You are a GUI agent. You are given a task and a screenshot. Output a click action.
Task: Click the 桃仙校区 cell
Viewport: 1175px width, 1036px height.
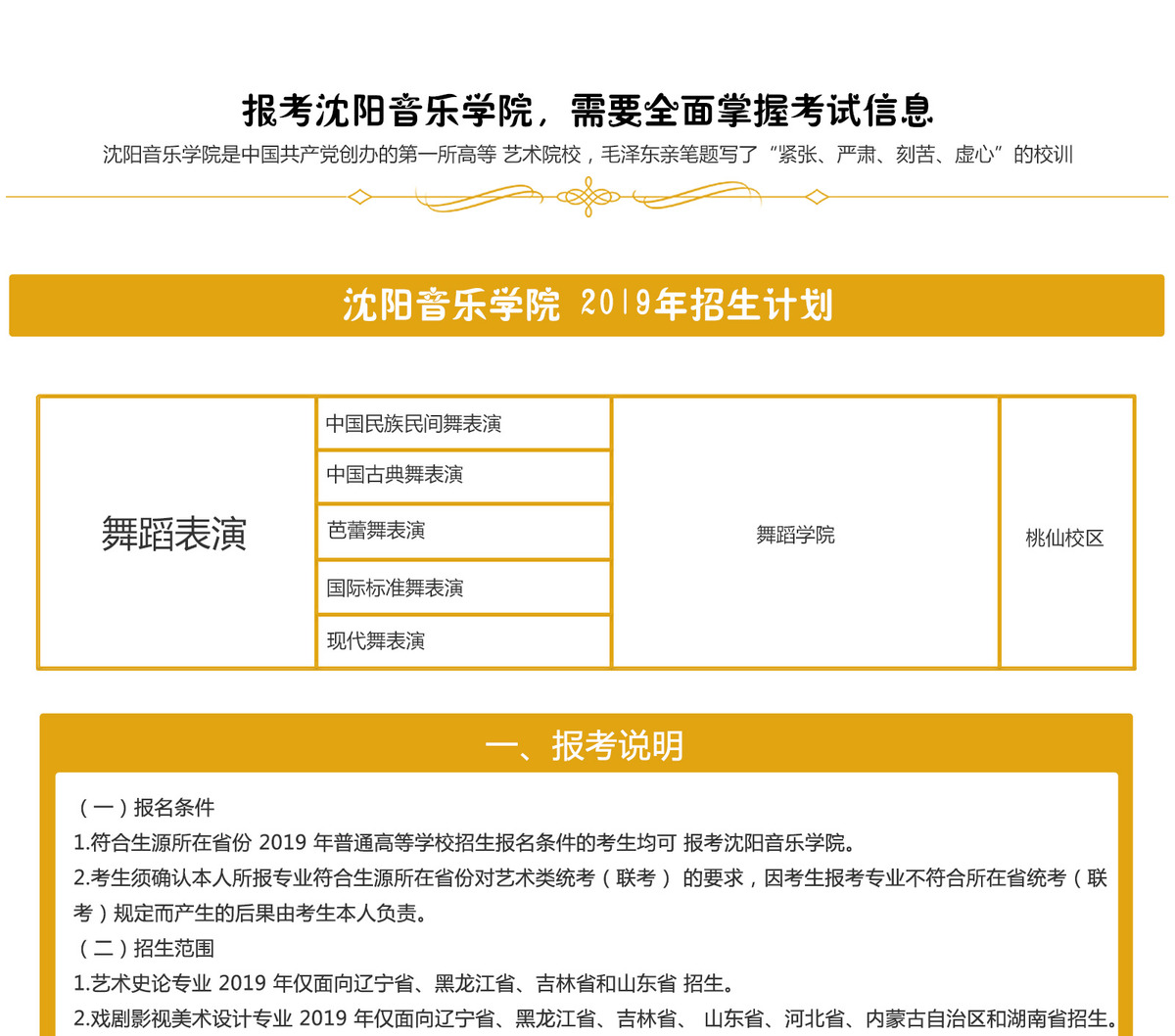(x=1067, y=534)
